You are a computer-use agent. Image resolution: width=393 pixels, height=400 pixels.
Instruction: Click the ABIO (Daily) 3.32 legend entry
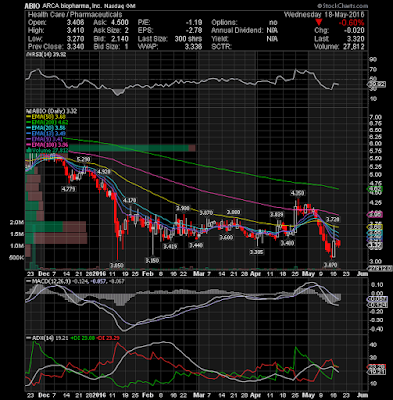click(x=52, y=111)
